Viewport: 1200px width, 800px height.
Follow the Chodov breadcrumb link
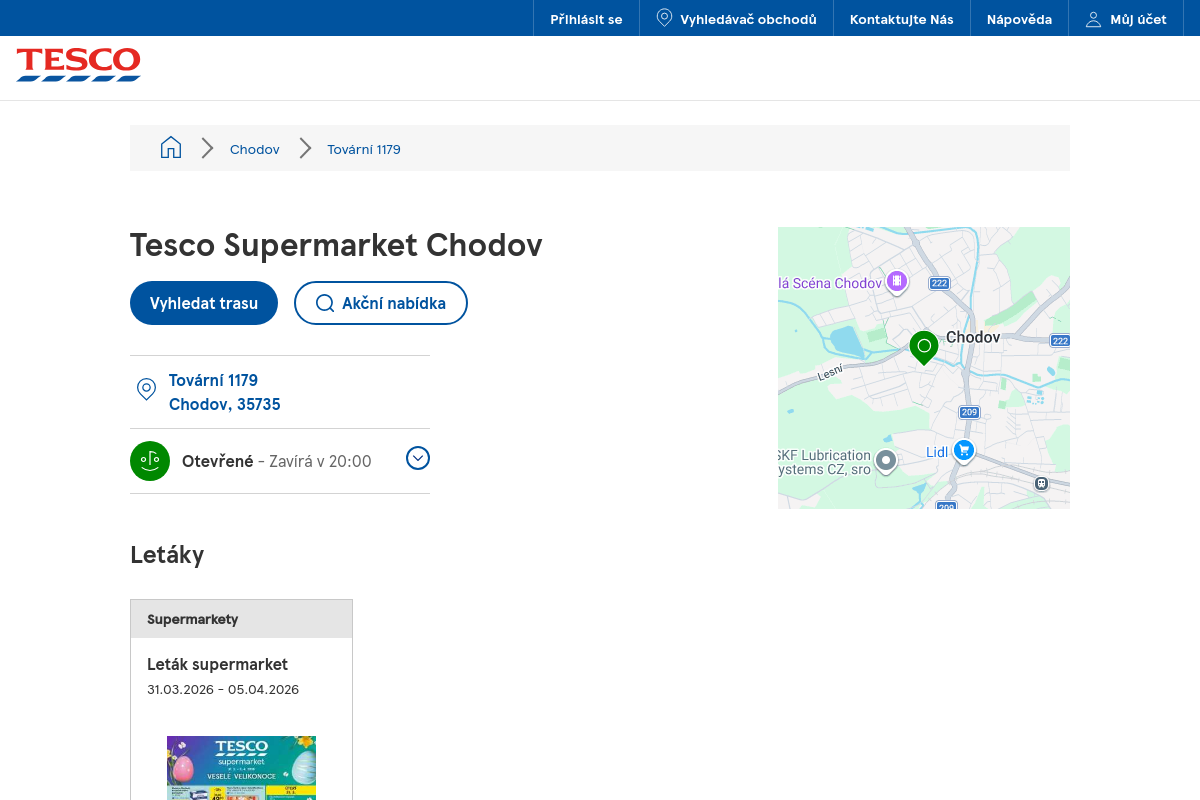coord(254,149)
